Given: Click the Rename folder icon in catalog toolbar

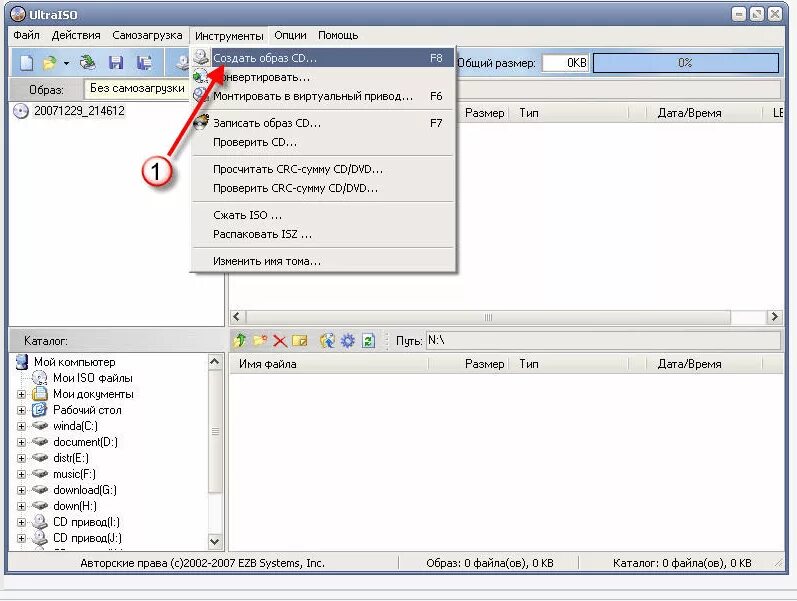Looking at the screenshot, I should pos(300,340).
